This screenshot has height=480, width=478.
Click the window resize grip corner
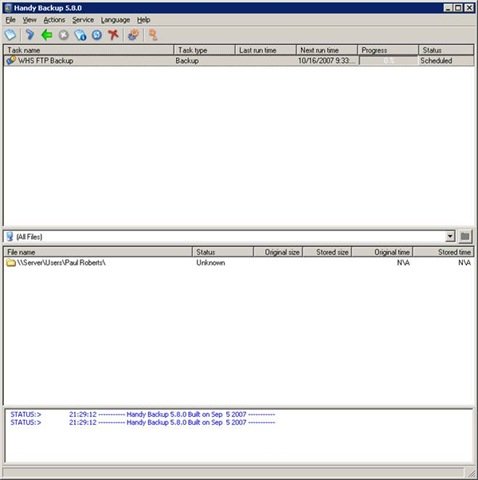click(471, 473)
